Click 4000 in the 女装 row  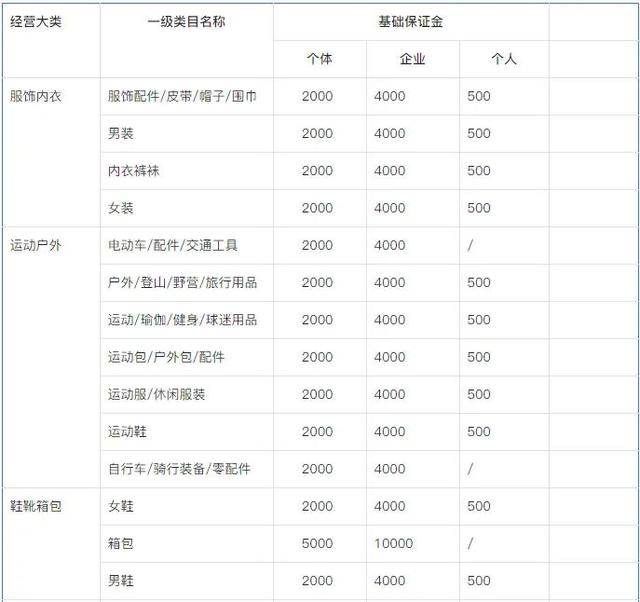(x=389, y=208)
